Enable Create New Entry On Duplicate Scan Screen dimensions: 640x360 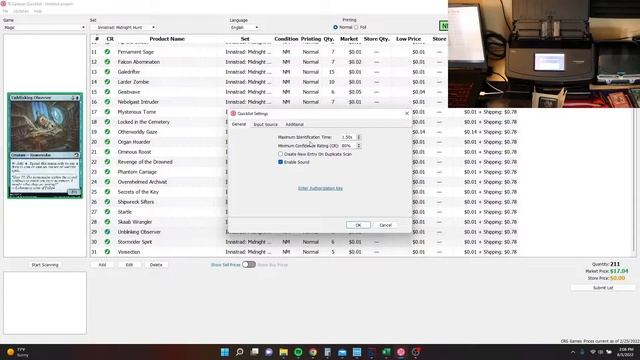pyautogui.click(x=280, y=154)
